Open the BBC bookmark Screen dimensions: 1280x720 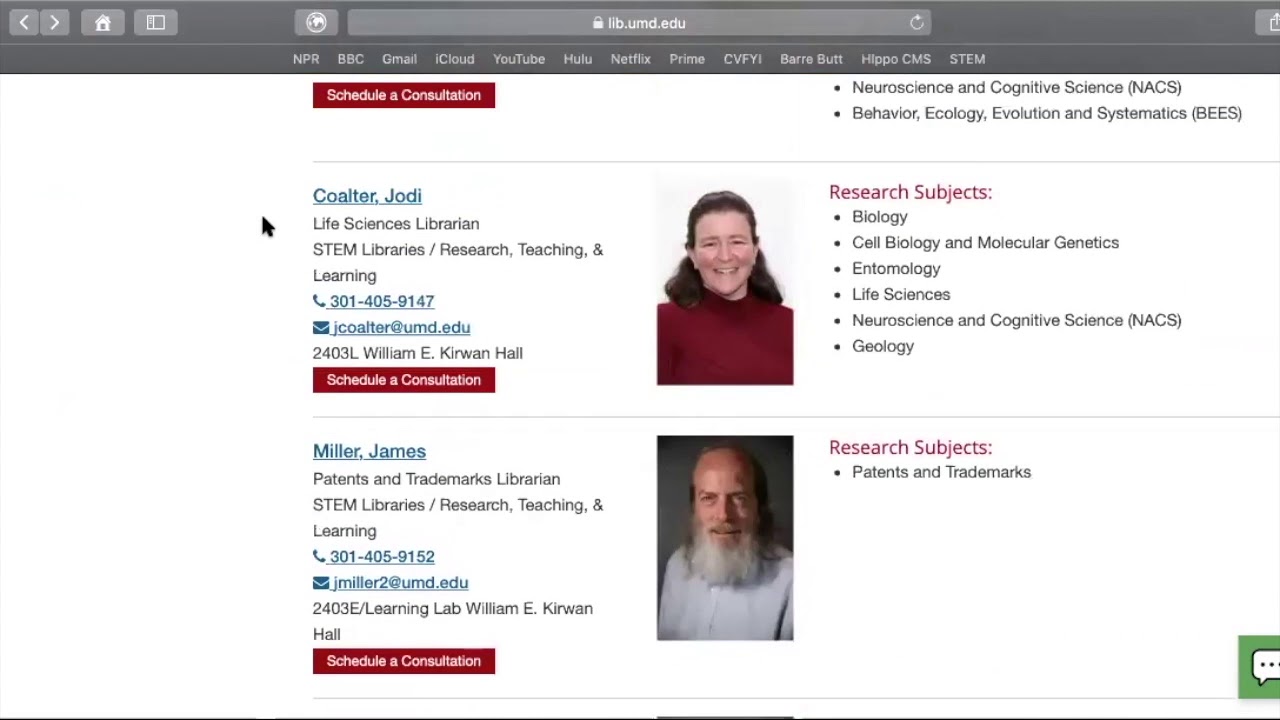351,59
